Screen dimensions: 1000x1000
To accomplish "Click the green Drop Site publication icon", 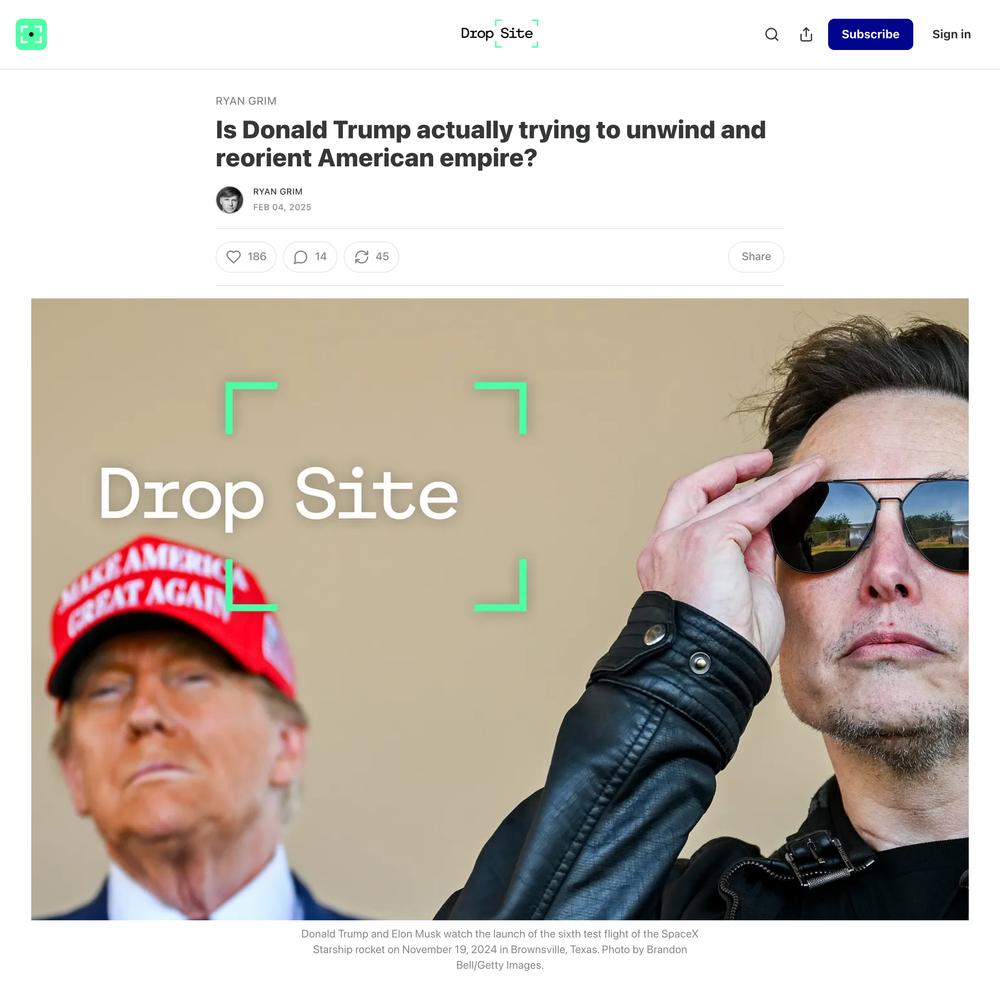I will point(31,34).
